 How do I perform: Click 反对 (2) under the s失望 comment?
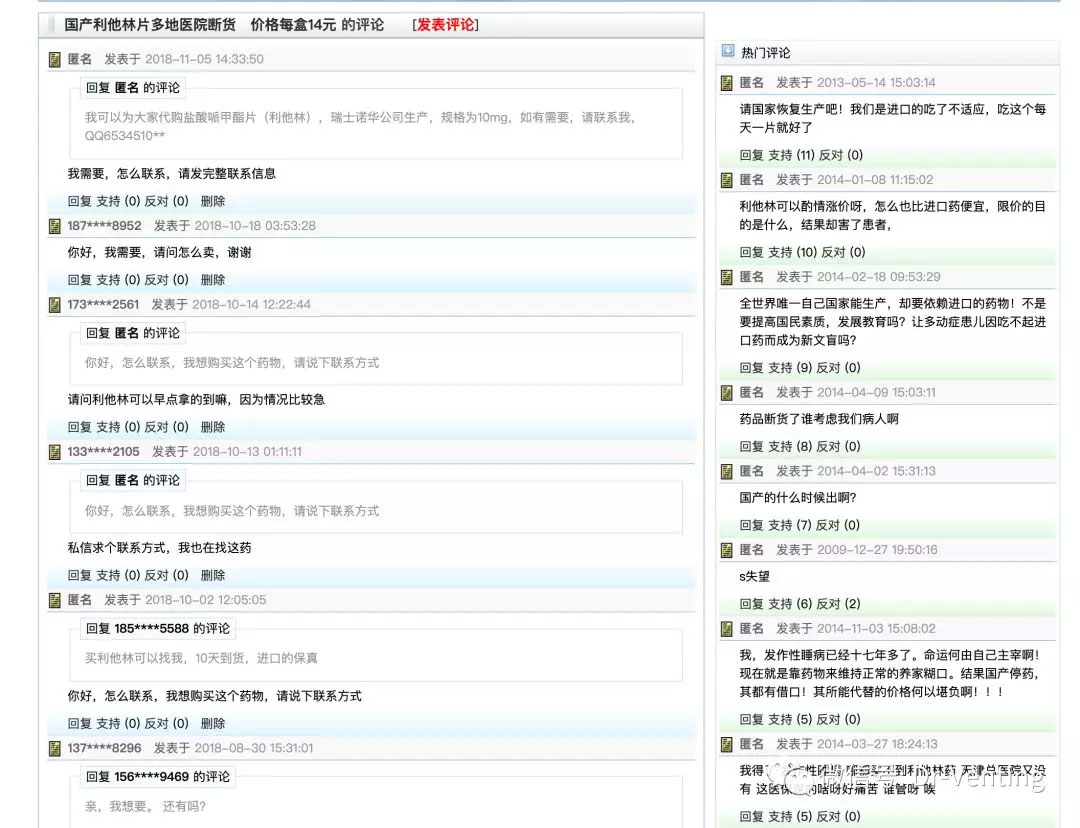[x=838, y=604]
